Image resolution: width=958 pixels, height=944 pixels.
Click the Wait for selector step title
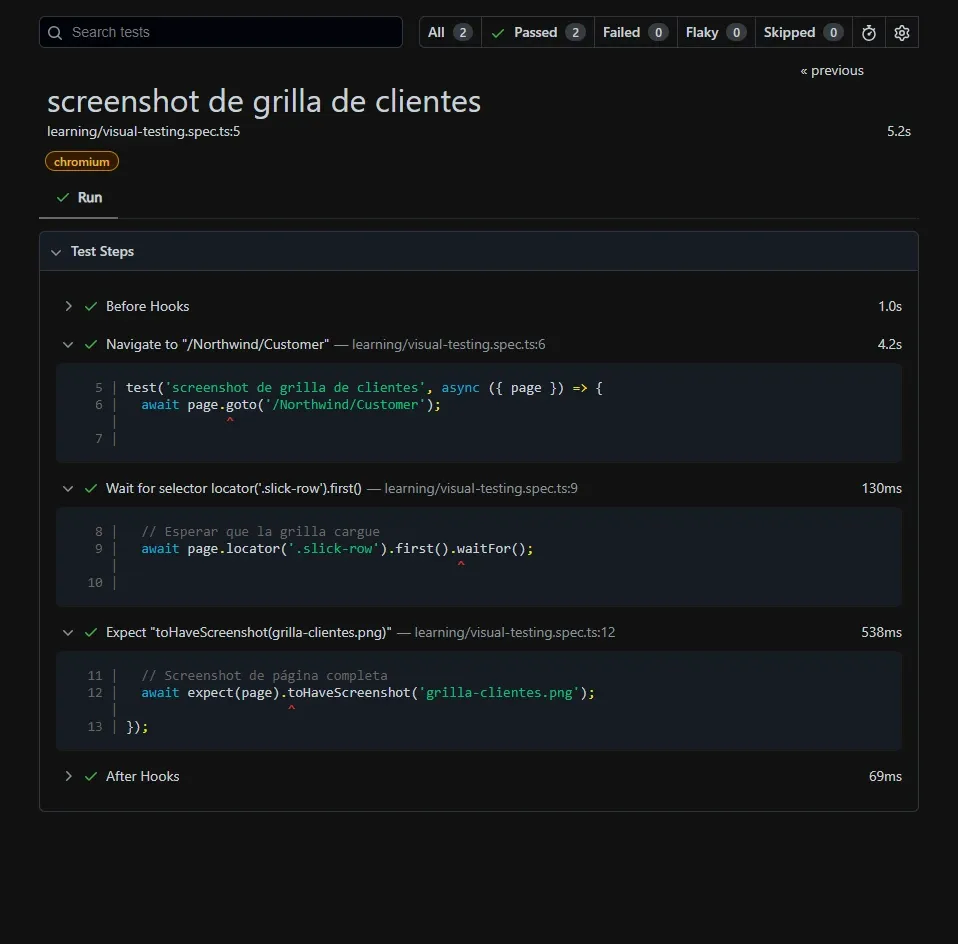233,489
